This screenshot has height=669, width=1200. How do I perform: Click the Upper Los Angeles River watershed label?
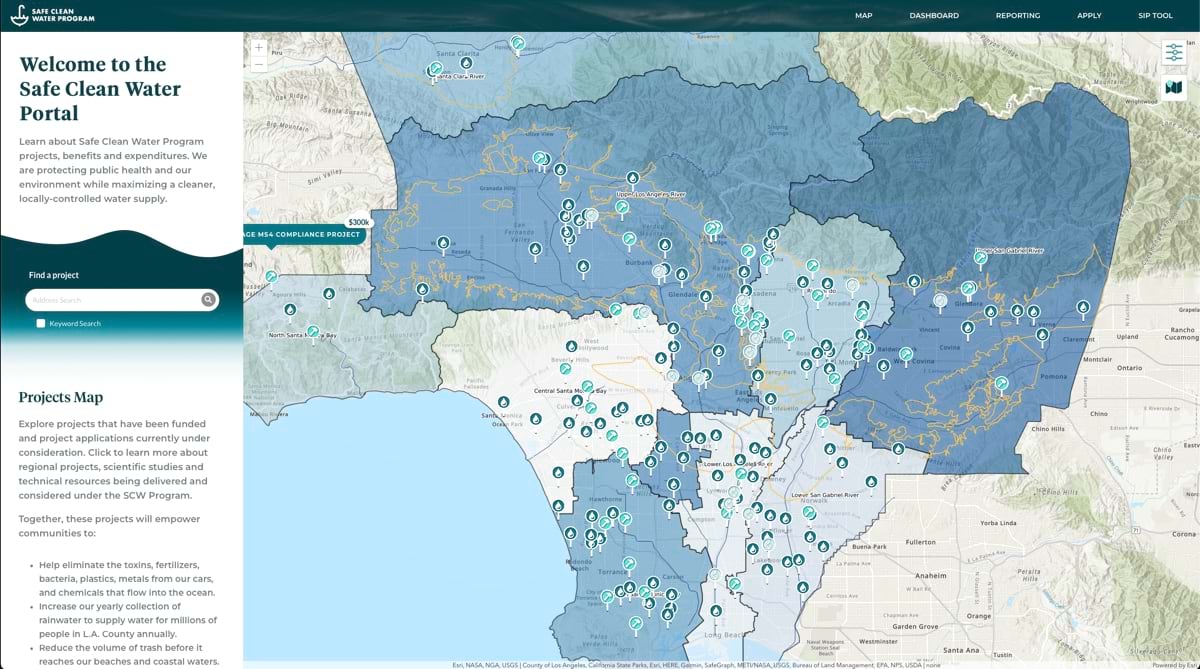pyautogui.click(x=650, y=194)
